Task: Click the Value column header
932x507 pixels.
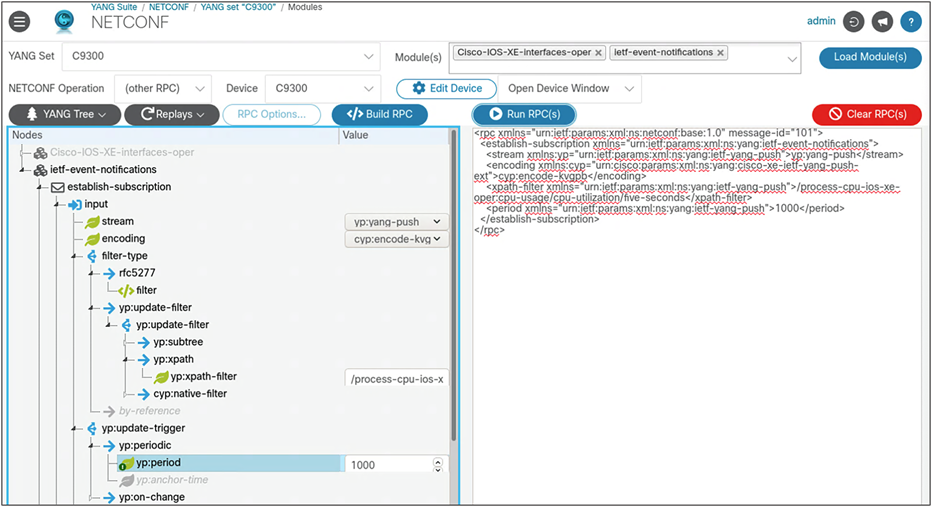Action: (x=395, y=136)
